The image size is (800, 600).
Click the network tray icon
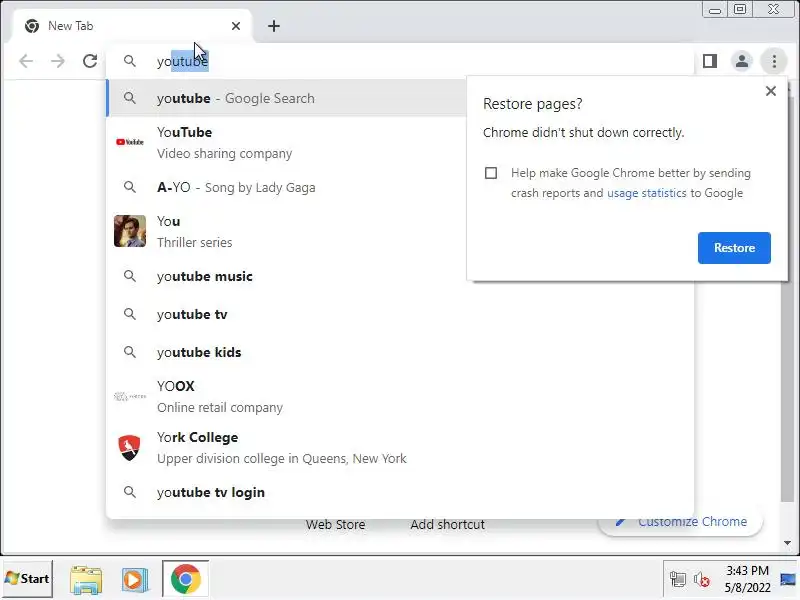point(678,580)
